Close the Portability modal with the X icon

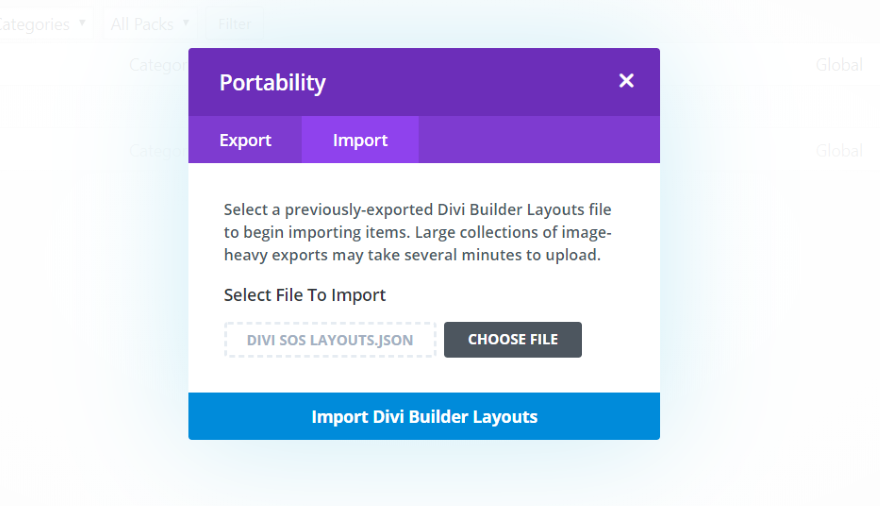(x=626, y=81)
